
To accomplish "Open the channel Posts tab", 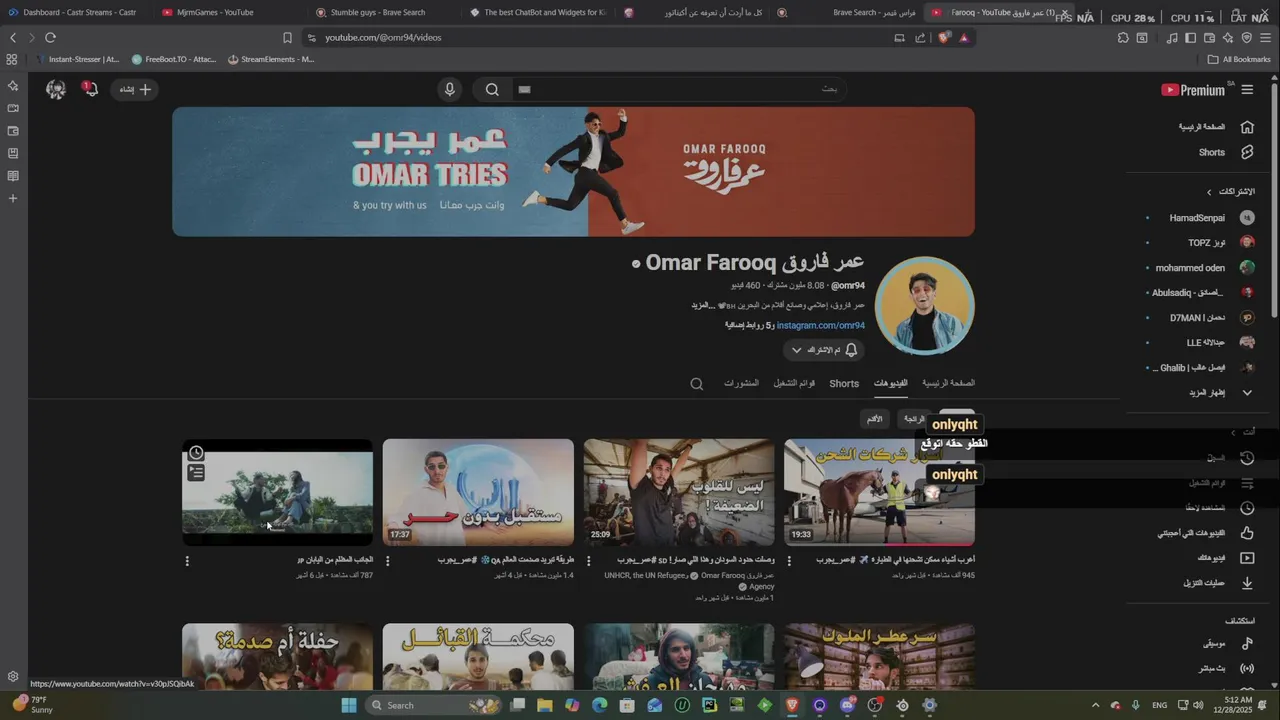I will pyautogui.click(x=741, y=384).
